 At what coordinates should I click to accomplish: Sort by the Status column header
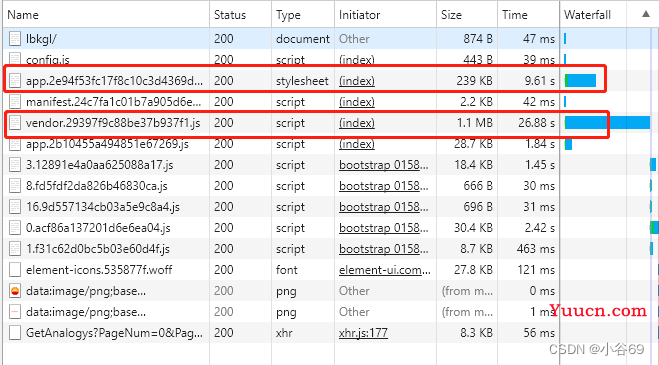click(x=240, y=15)
